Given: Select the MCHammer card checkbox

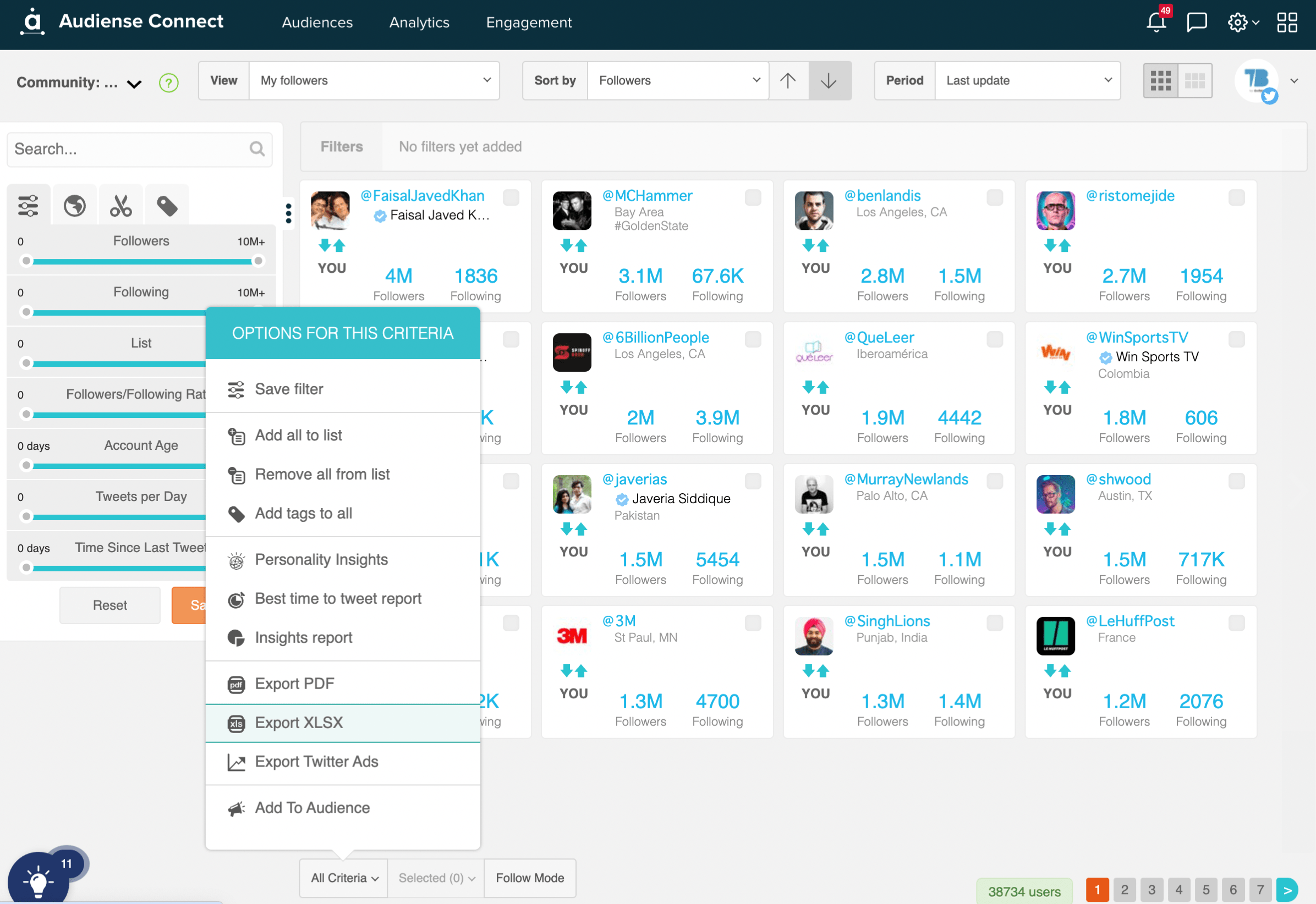Looking at the screenshot, I should (x=753, y=197).
